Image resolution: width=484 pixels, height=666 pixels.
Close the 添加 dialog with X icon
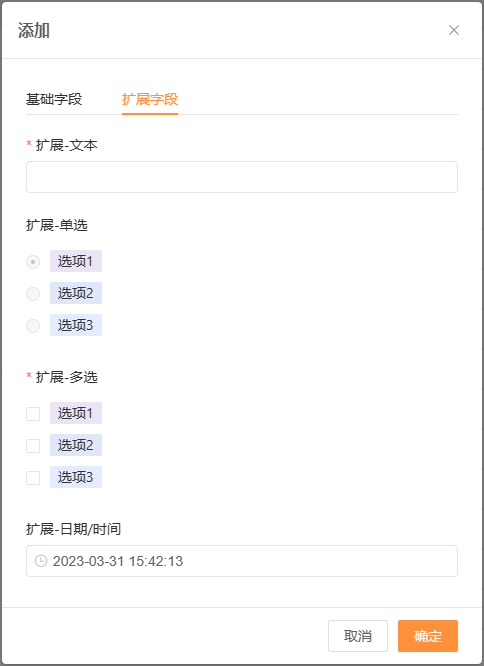tap(454, 30)
